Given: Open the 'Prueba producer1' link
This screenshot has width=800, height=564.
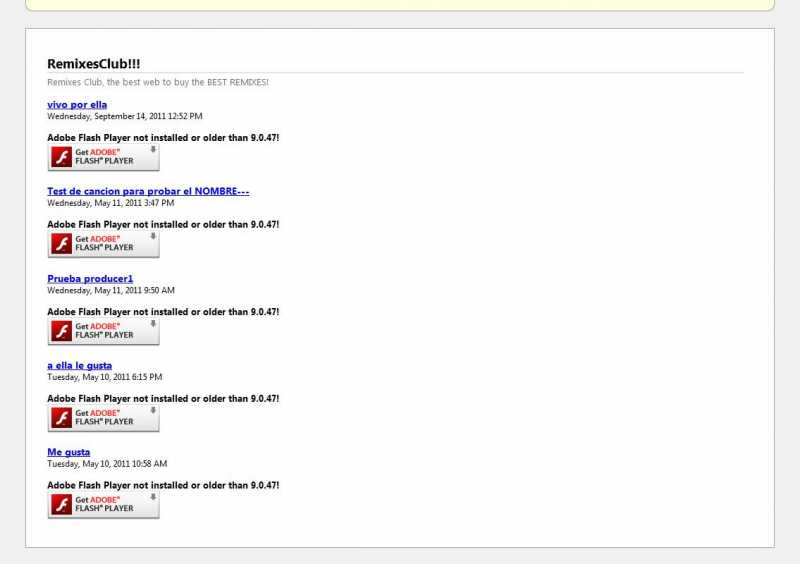Looking at the screenshot, I should tap(90, 279).
